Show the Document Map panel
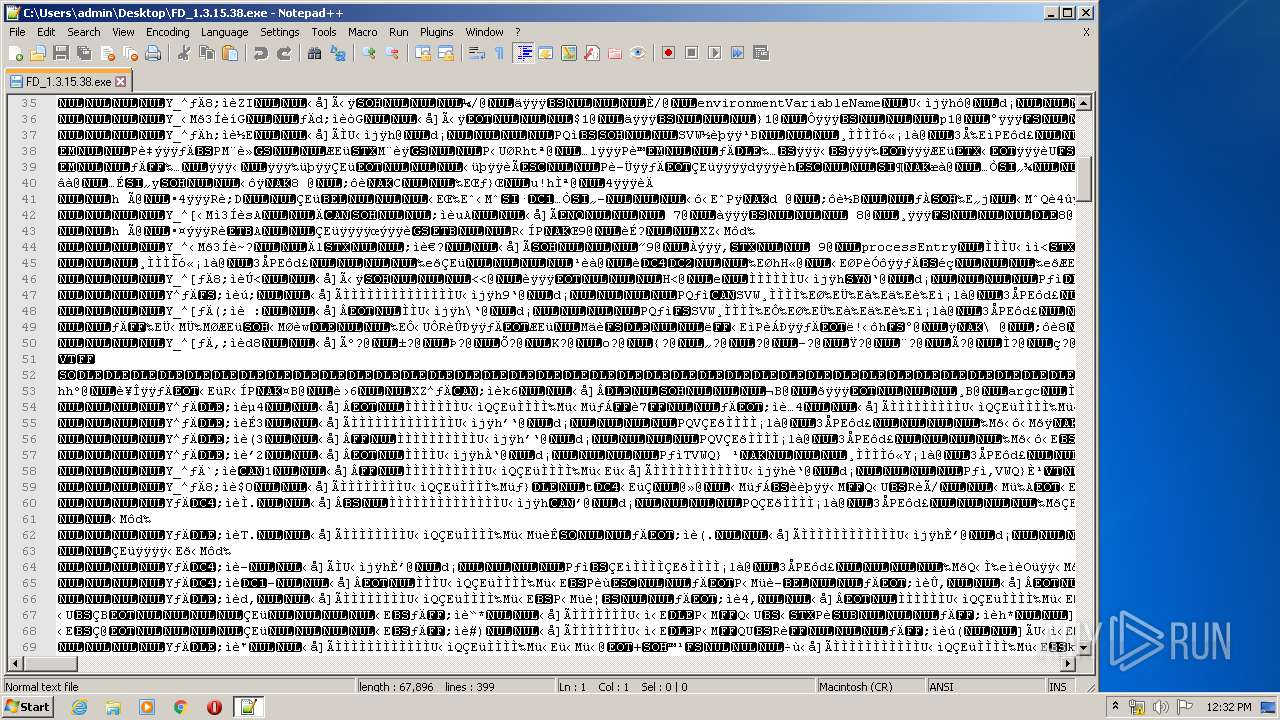Screen dimensions: 1280x720 pyautogui.click(x=569, y=53)
